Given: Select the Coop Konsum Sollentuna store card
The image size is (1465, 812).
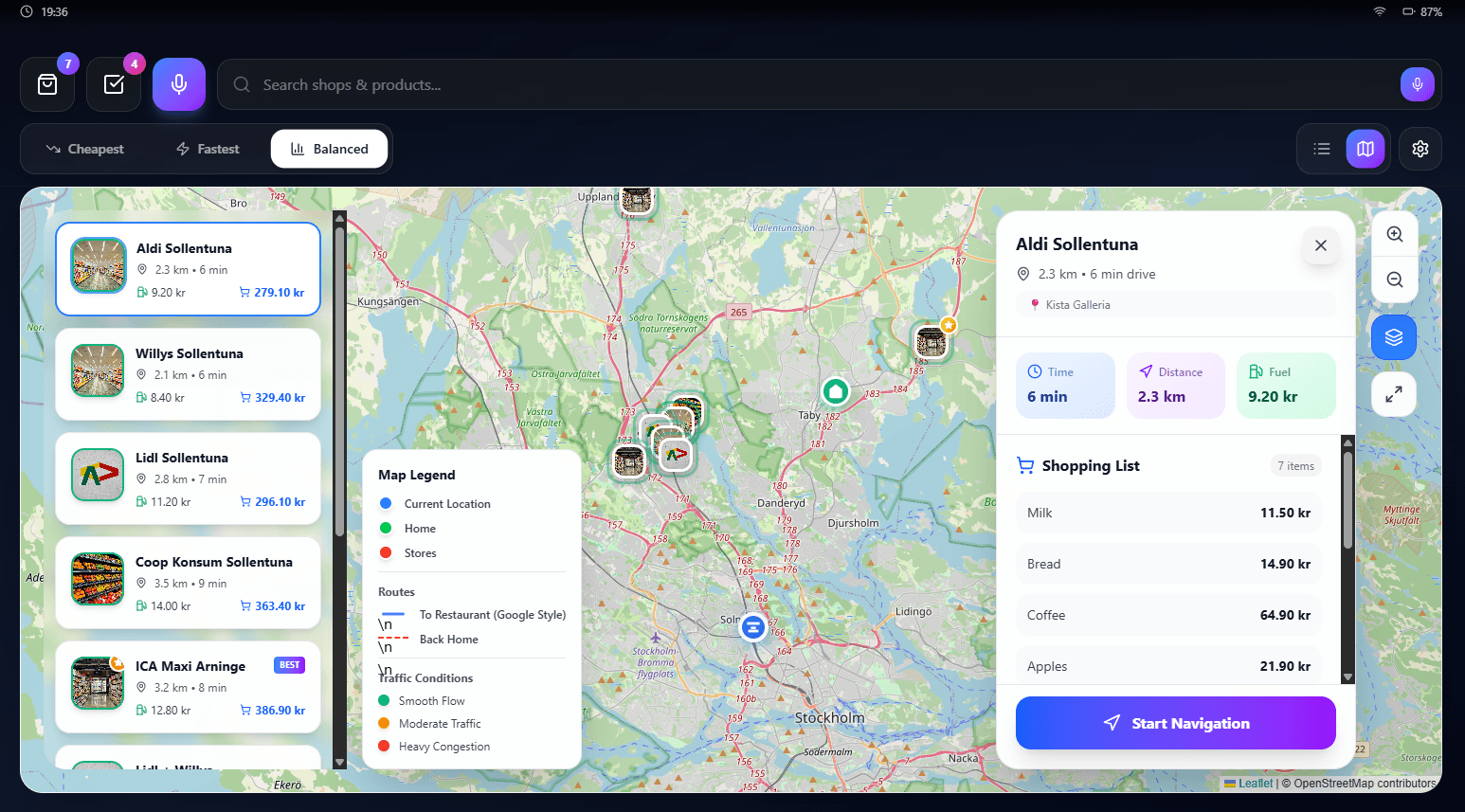Looking at the screenshot, I should (x=188, y=583).
